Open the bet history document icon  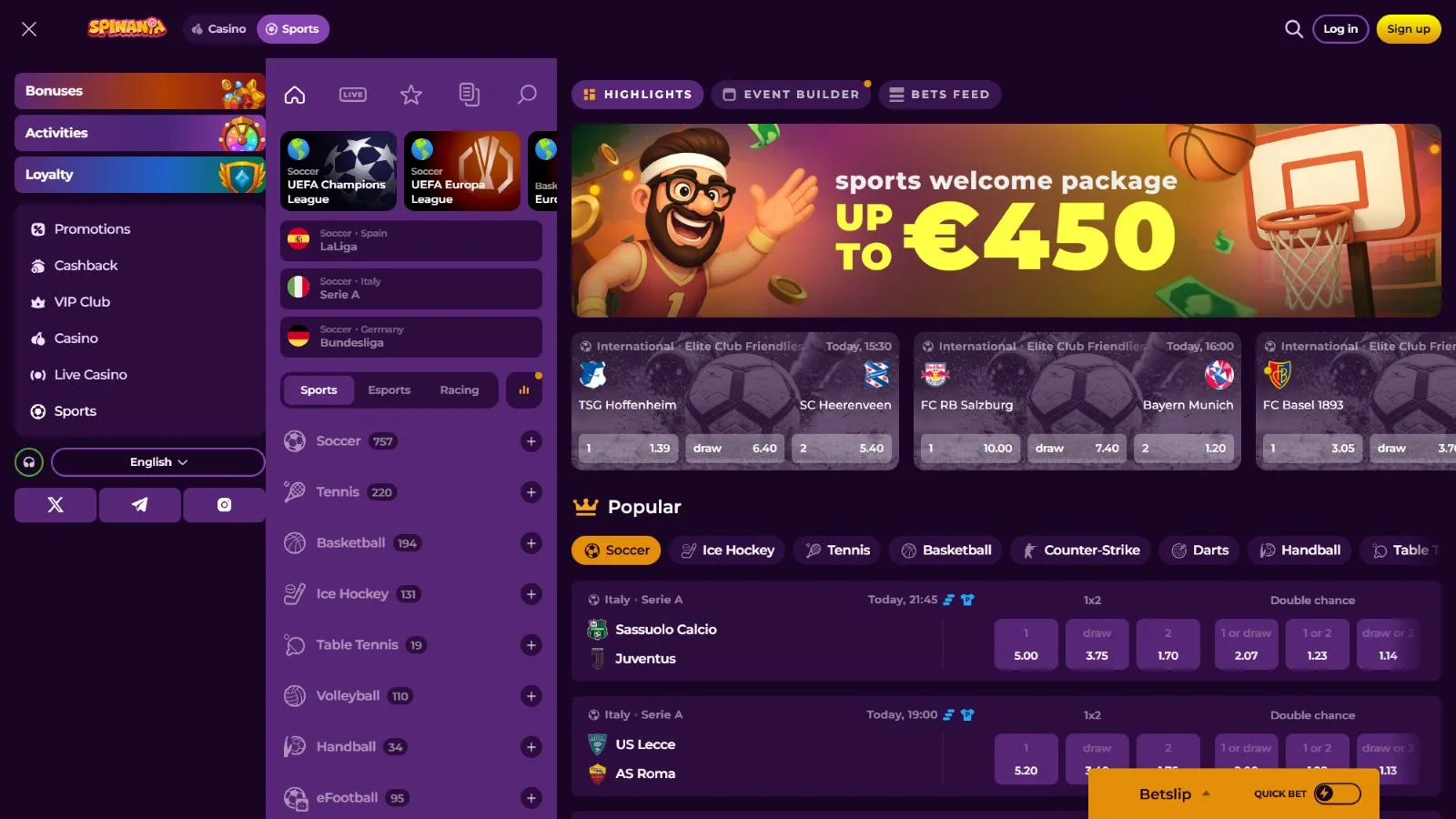point(469,95)
